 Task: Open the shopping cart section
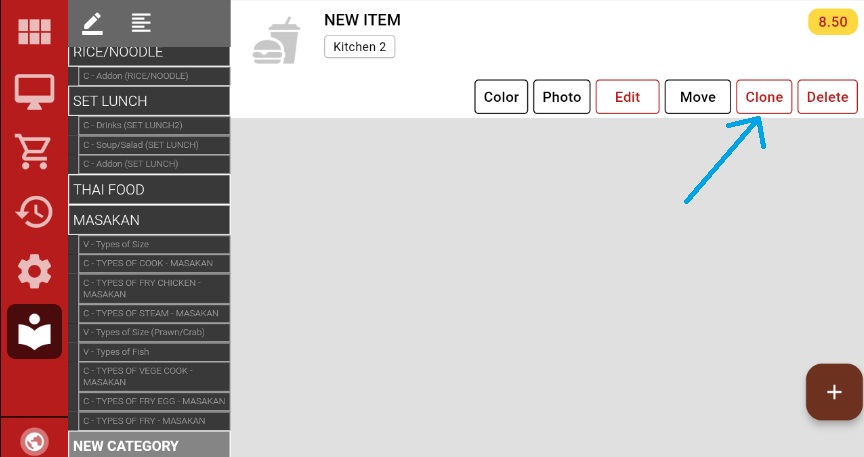point(34,151)
